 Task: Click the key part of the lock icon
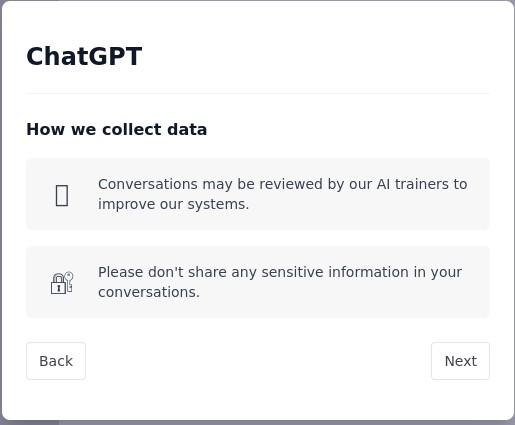[x=69, y=281]
